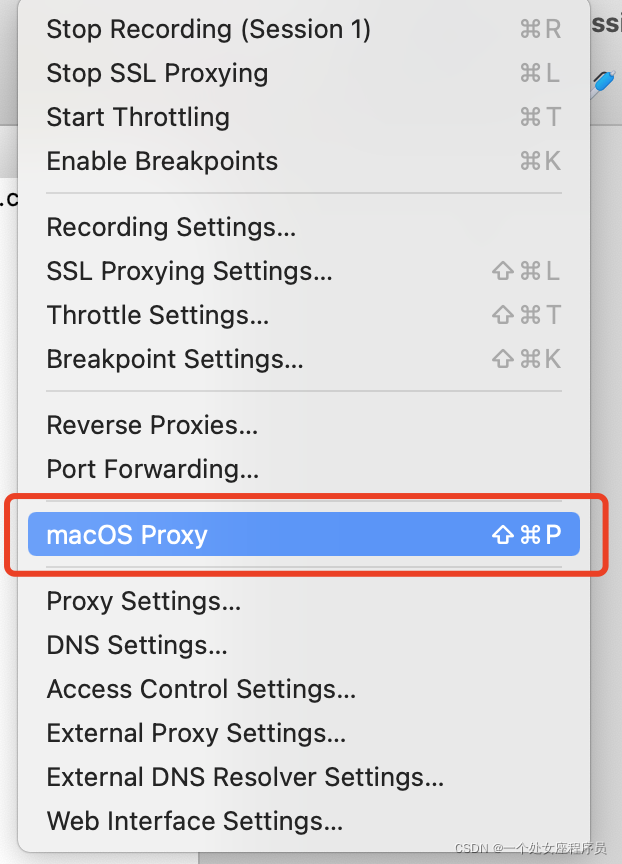Enable Breakpoints menu entry
This screenshot has width=622, height=864.
click(304, 161)
